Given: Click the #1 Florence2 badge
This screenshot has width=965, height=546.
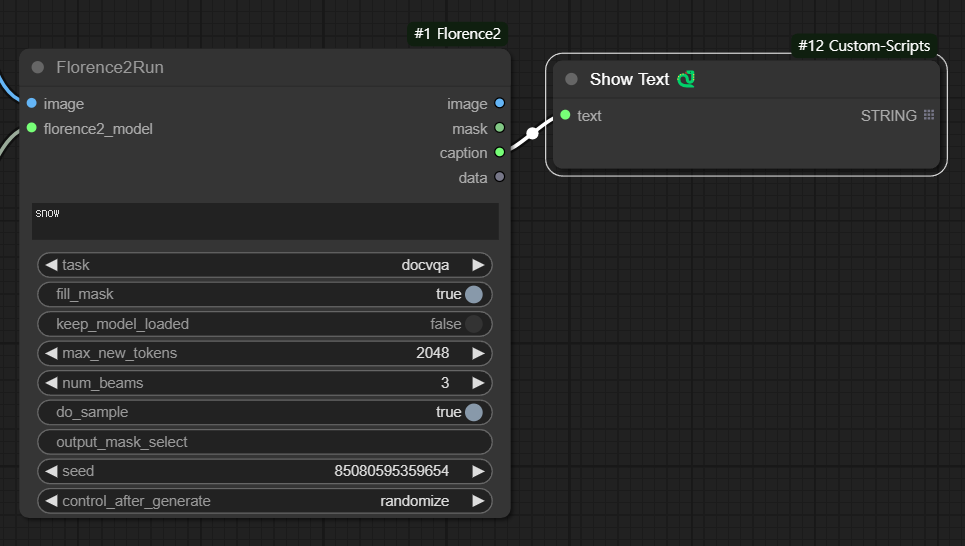Looking at the screenshot, I should click(x=457, y=34).
